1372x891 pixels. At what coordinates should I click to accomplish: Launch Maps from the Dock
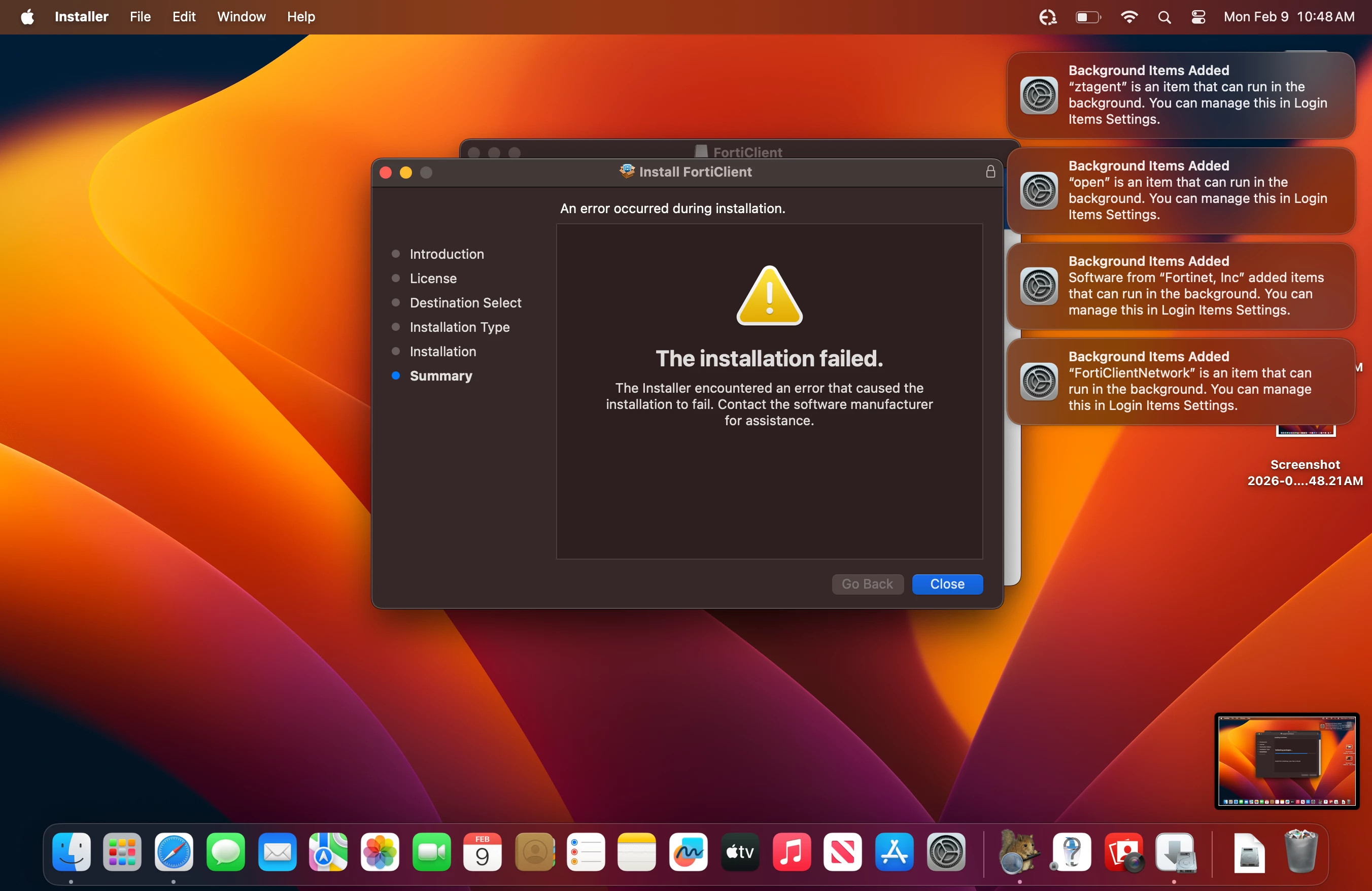pos(328,852)
